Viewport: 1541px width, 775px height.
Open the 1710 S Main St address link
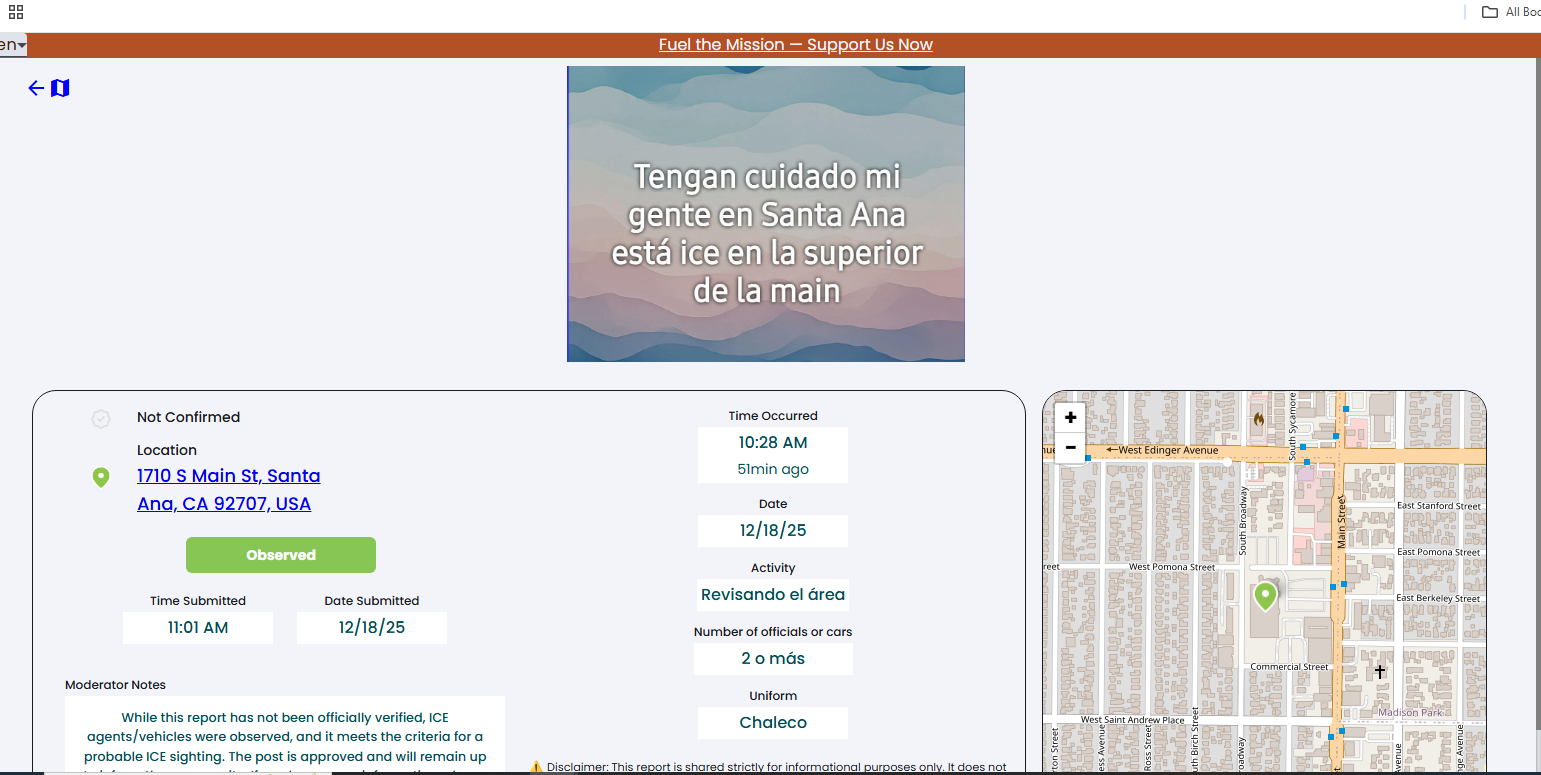coord(229,490)
